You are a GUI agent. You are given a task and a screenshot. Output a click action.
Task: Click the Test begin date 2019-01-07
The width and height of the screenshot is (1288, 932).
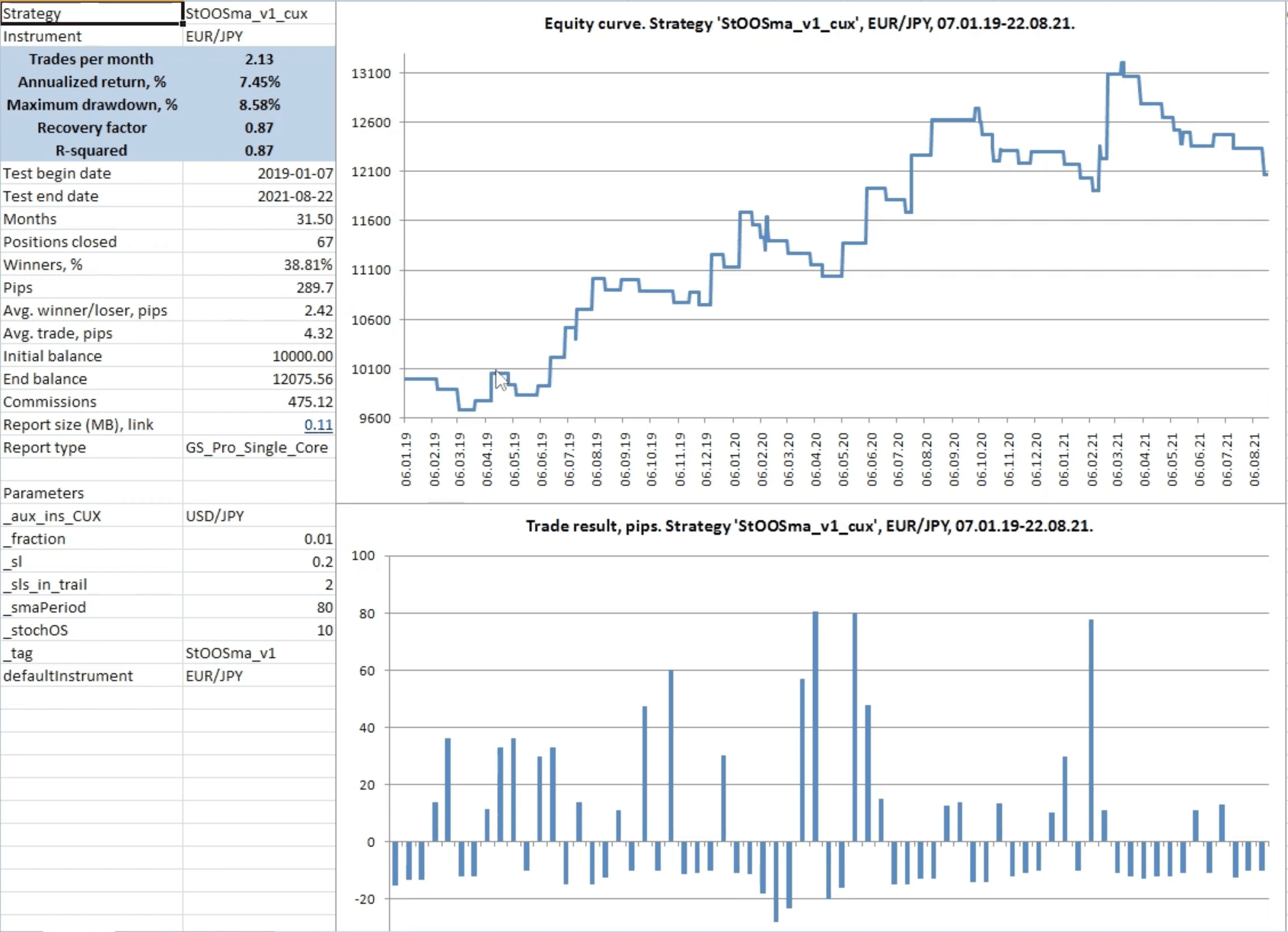coord(259,173)
